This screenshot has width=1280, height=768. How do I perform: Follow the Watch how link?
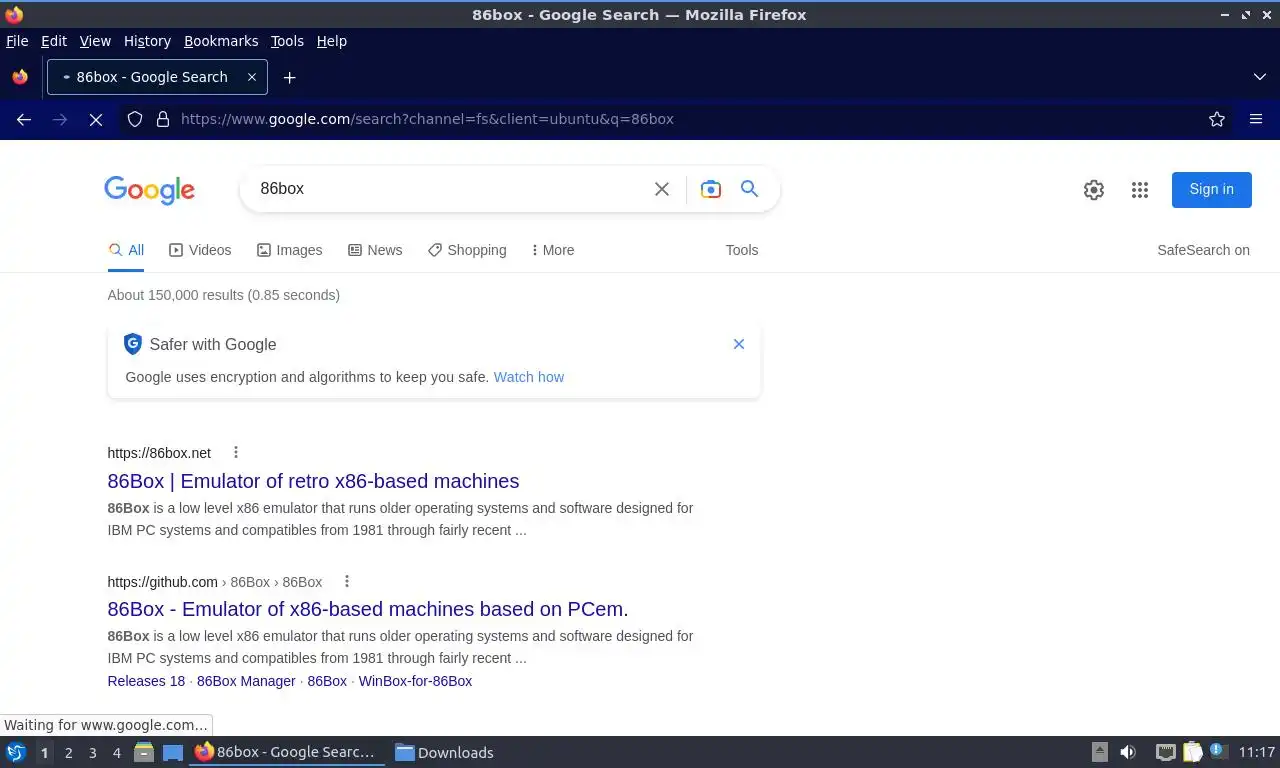[529, 377]
